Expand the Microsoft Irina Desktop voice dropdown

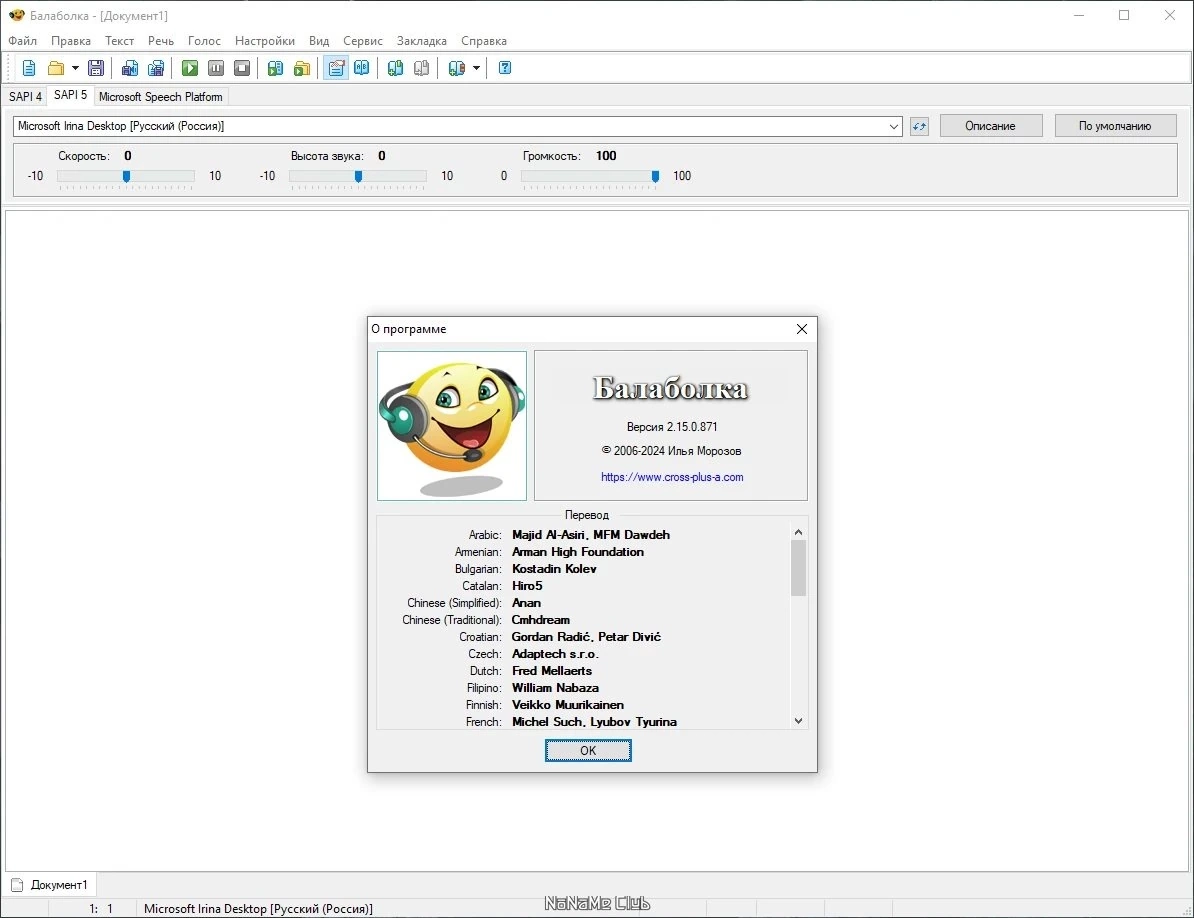(x=894, y=126)
